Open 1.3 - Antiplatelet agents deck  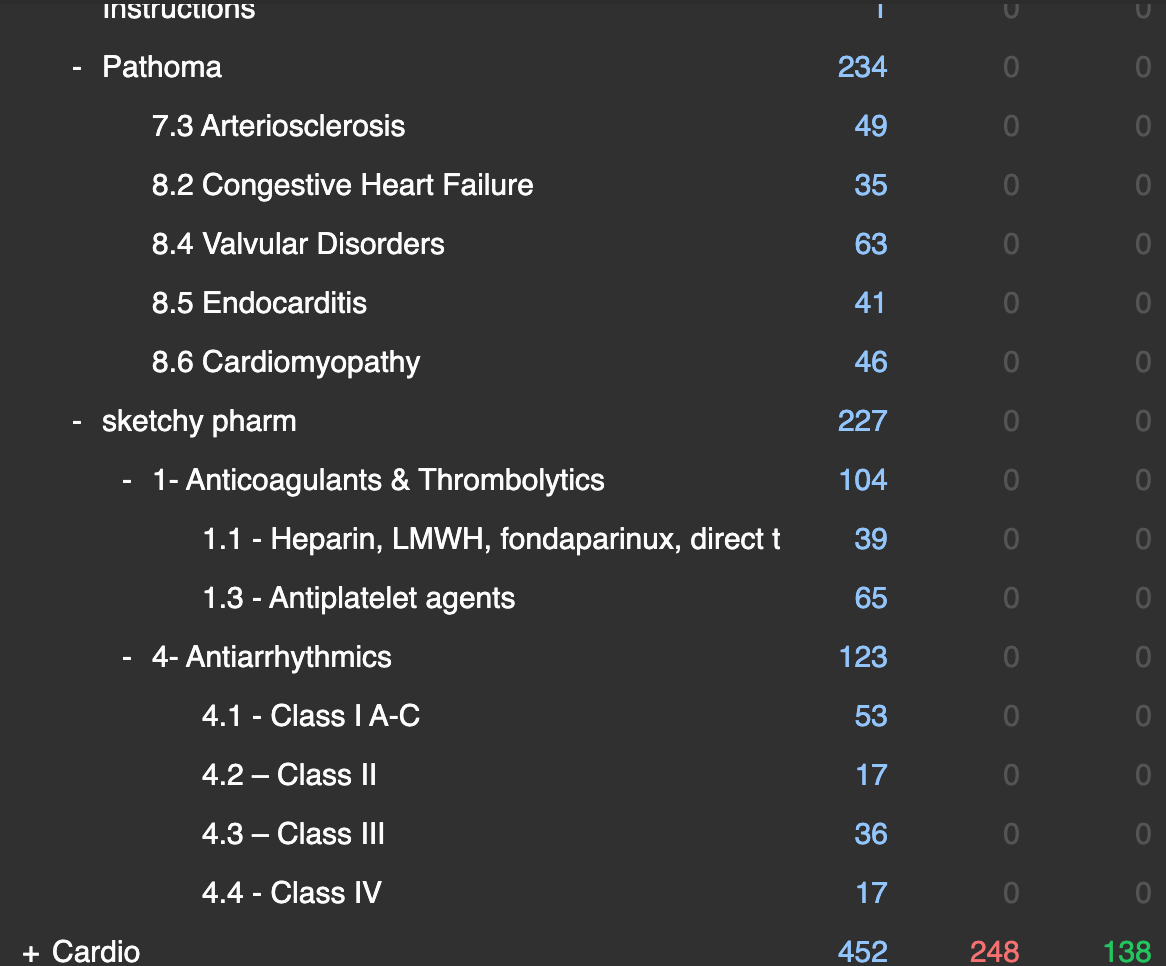click(x=358, y=599)
